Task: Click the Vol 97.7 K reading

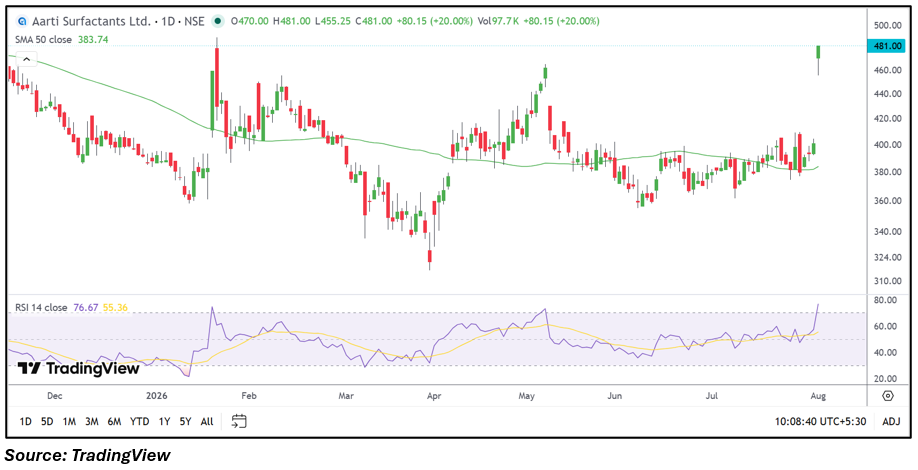Action: click(x=498, y=22)
